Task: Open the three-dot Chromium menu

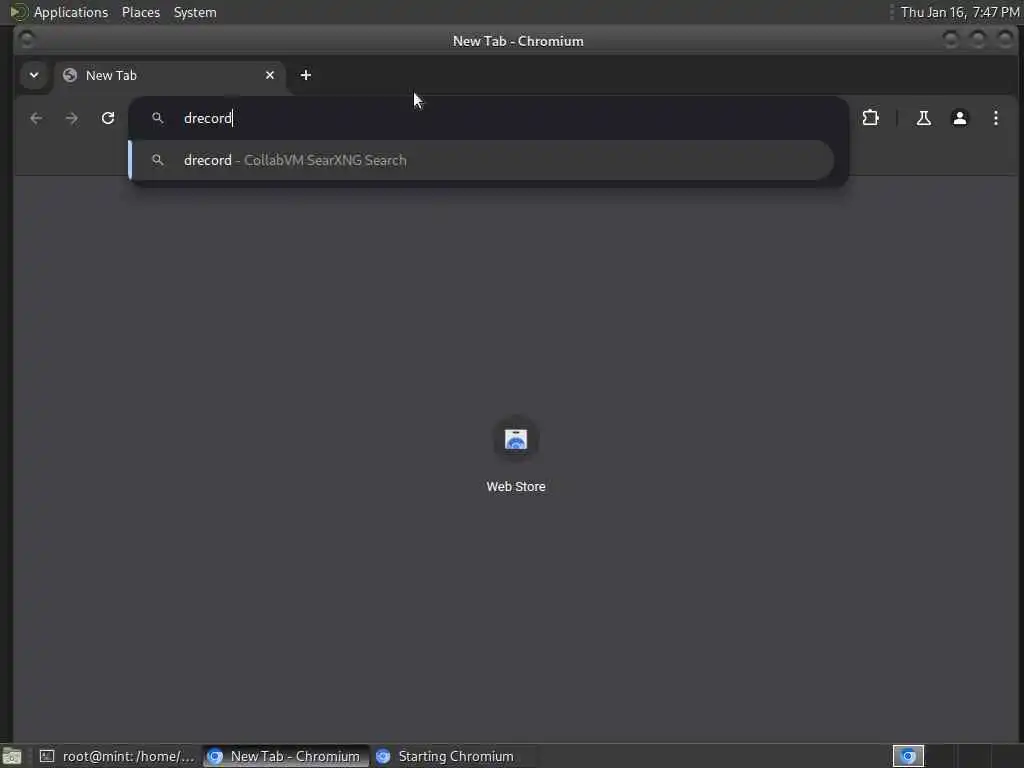Action: (x=995, y=118)
